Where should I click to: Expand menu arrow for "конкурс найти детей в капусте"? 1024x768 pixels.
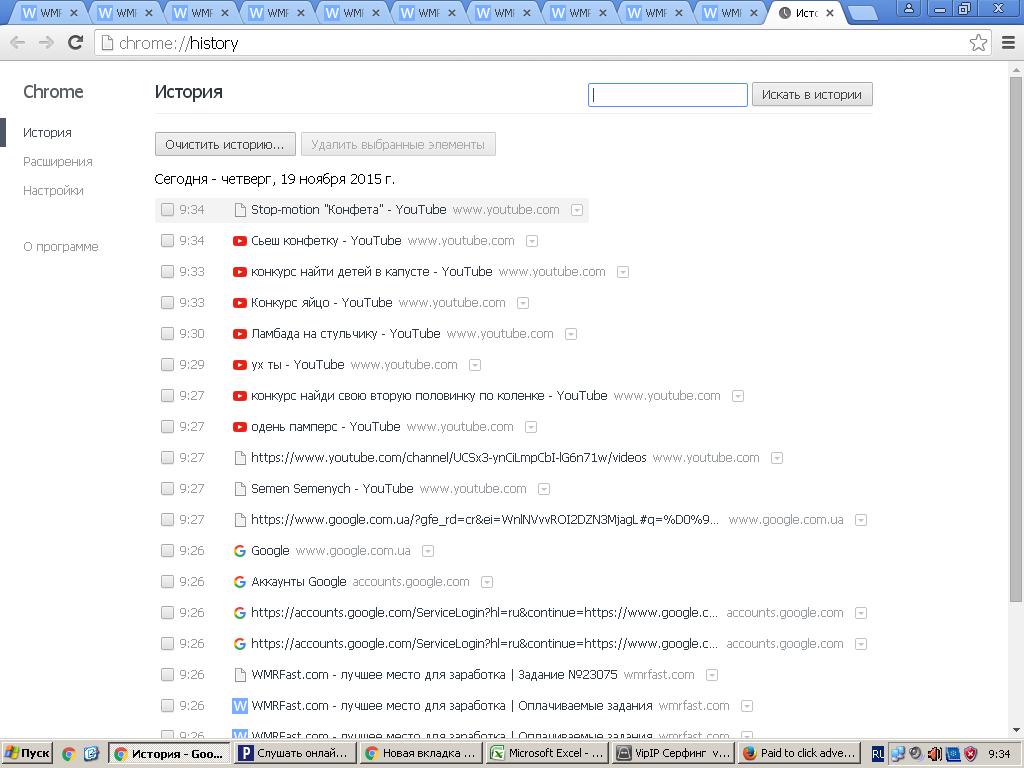pos(623,272)
